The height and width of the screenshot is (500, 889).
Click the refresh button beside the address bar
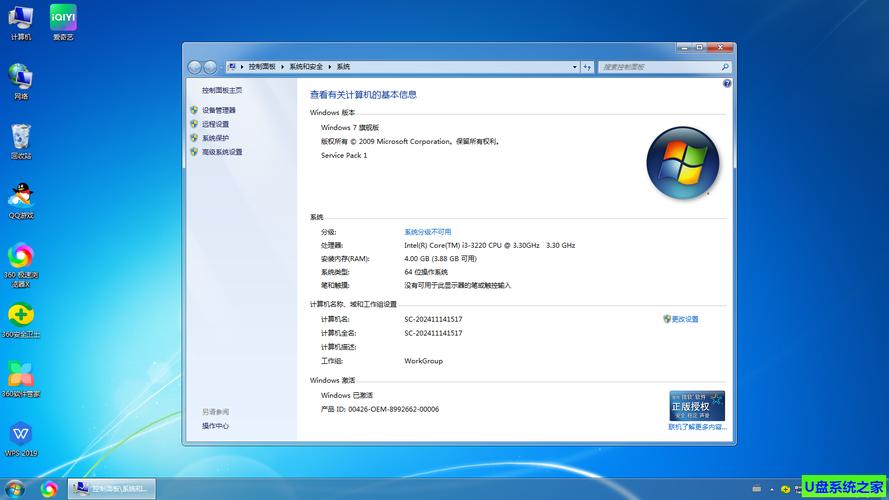(x=587, y=67)
